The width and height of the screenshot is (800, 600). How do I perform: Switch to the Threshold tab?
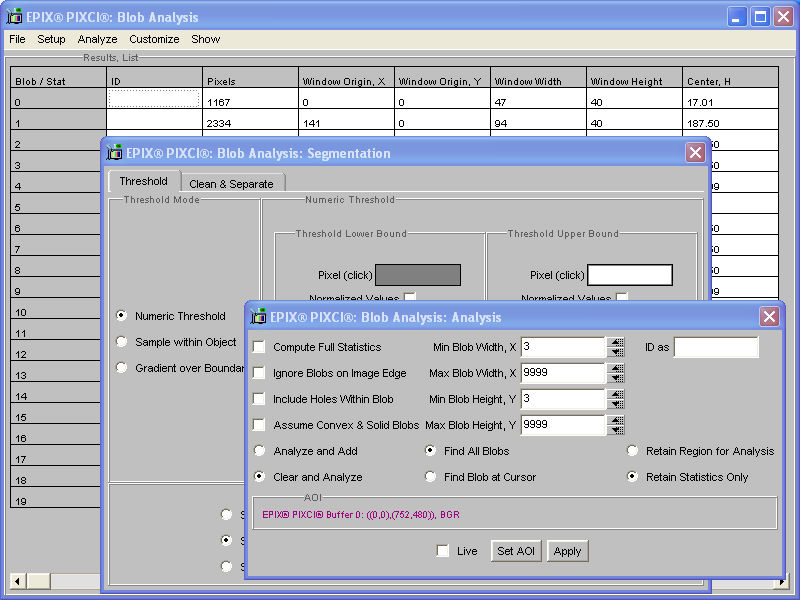click(x=144, y=181)
